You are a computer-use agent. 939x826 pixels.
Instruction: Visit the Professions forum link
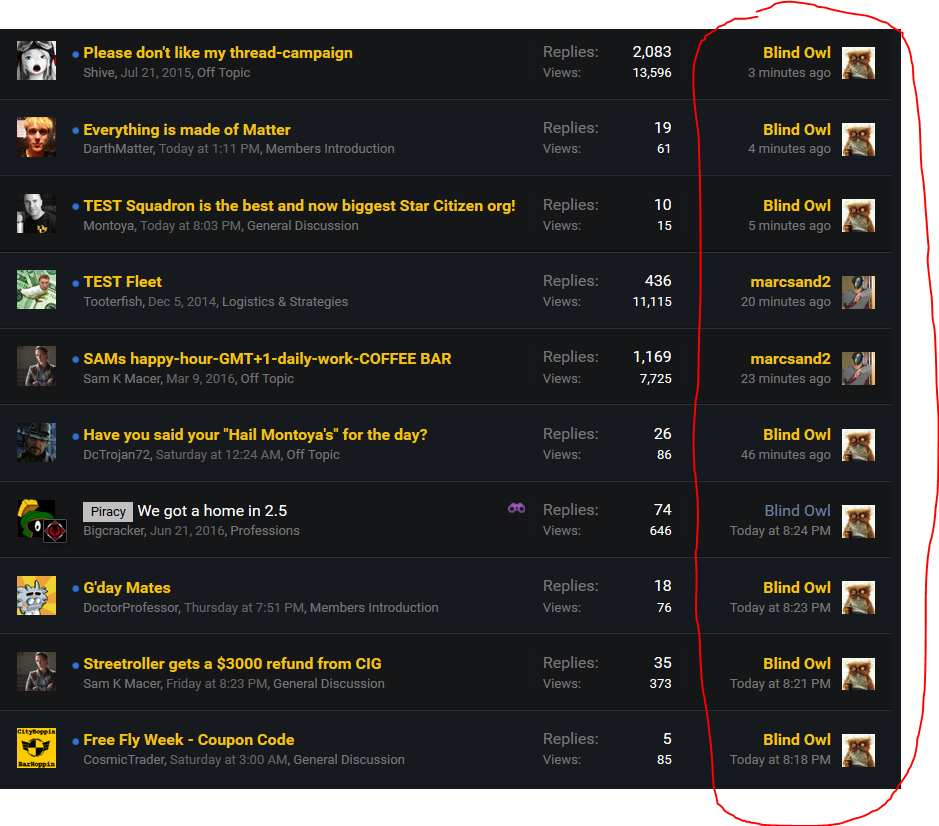(x=265, y=531)
